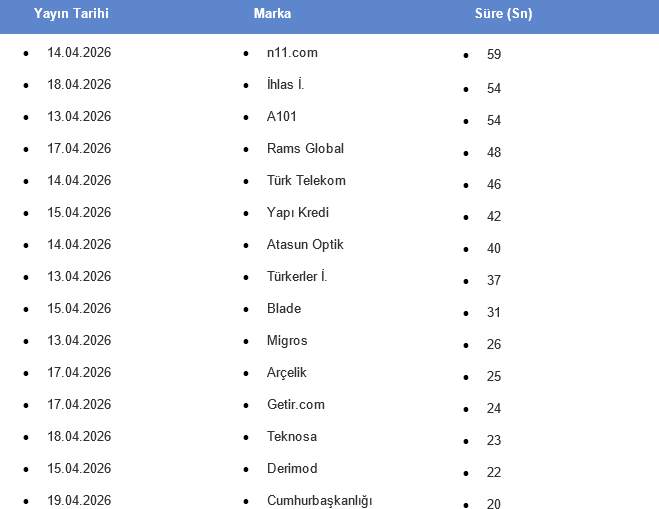Screen dimensions: 659x509
Task: Click the duration value 59
Action: (494, 55)
